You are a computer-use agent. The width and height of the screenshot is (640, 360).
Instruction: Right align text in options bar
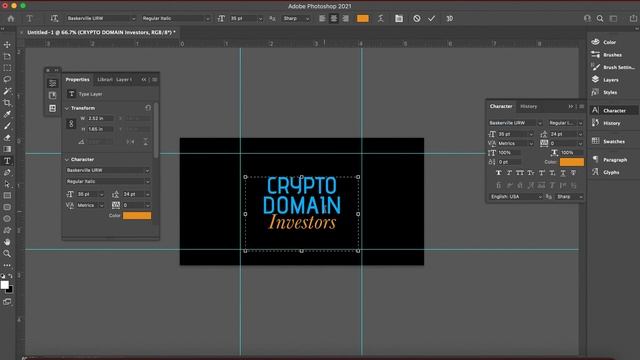[x=345, y=18]
